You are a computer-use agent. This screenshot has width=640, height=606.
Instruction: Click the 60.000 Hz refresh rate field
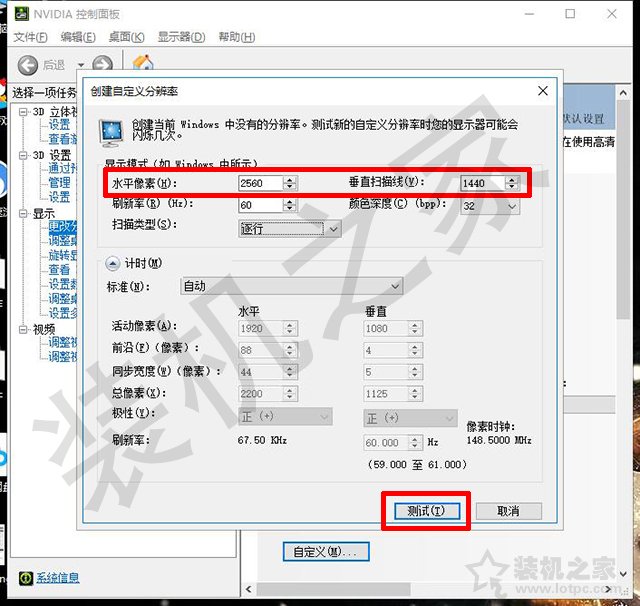[x=385, y=443]
